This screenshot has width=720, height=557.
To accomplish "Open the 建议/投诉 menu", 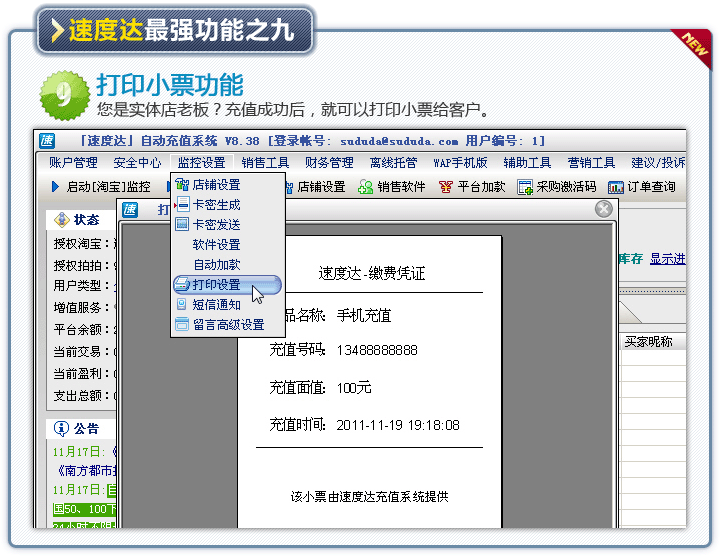I will 658,163.
